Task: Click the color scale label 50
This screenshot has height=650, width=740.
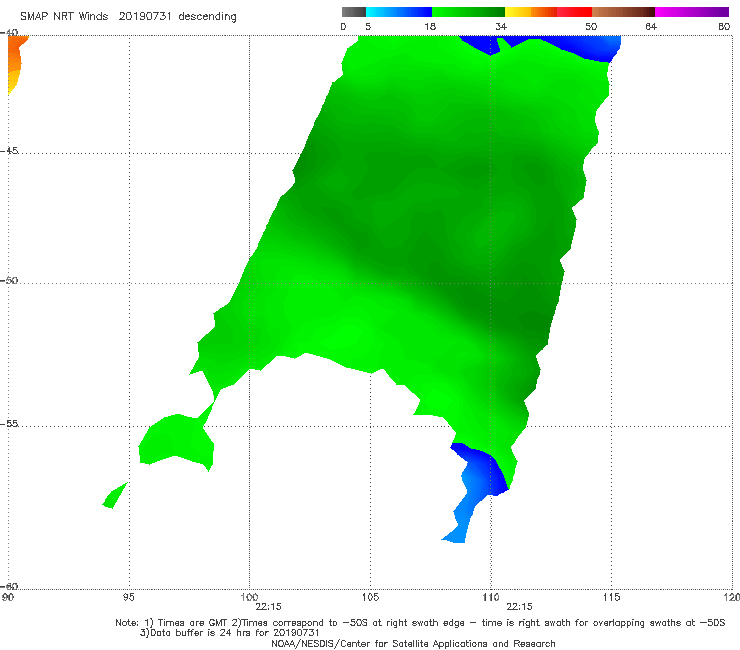Action: (x=591, y=26)
